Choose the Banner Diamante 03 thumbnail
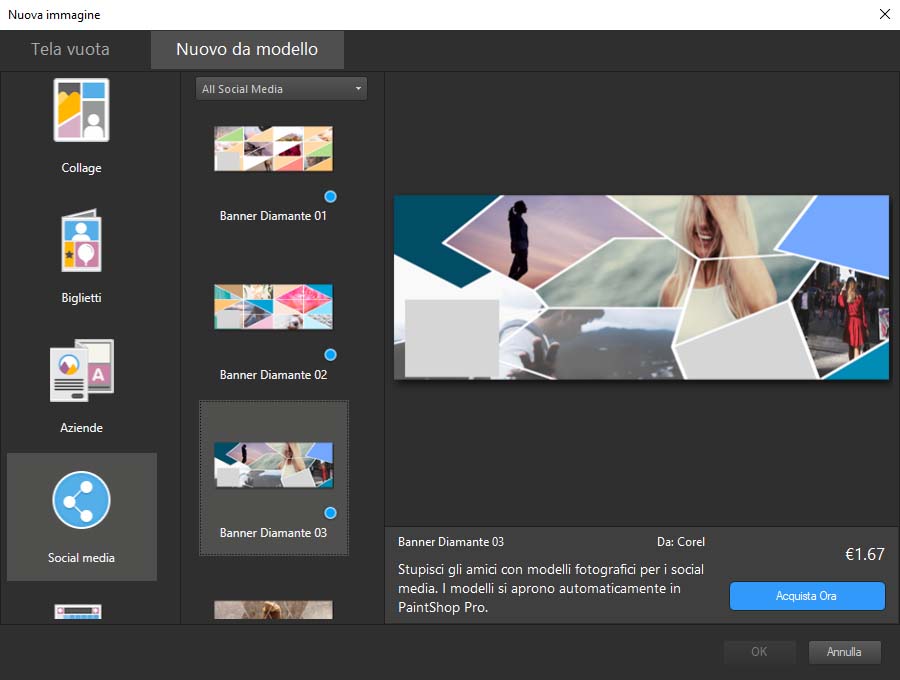 [273, 465]
